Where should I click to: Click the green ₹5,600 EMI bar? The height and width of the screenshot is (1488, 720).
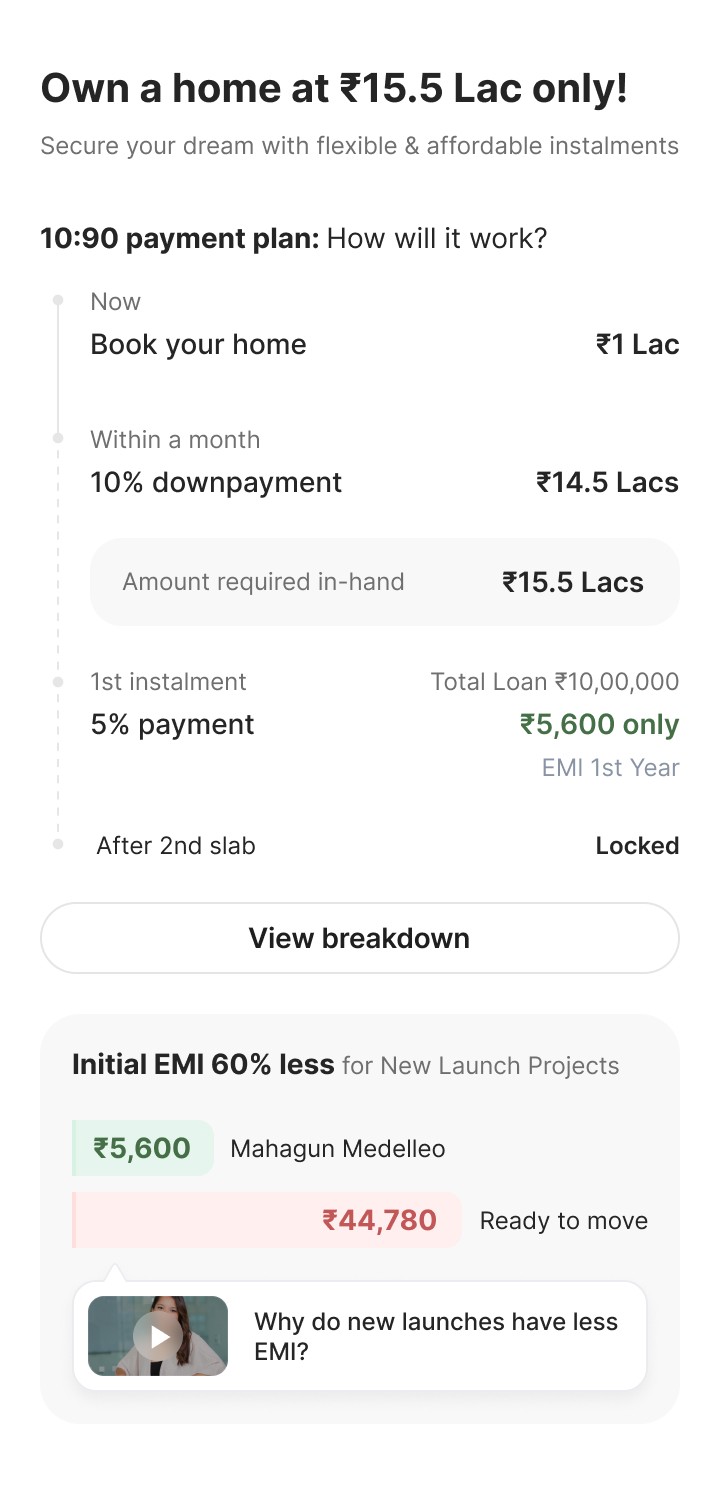click(142, 1148)
